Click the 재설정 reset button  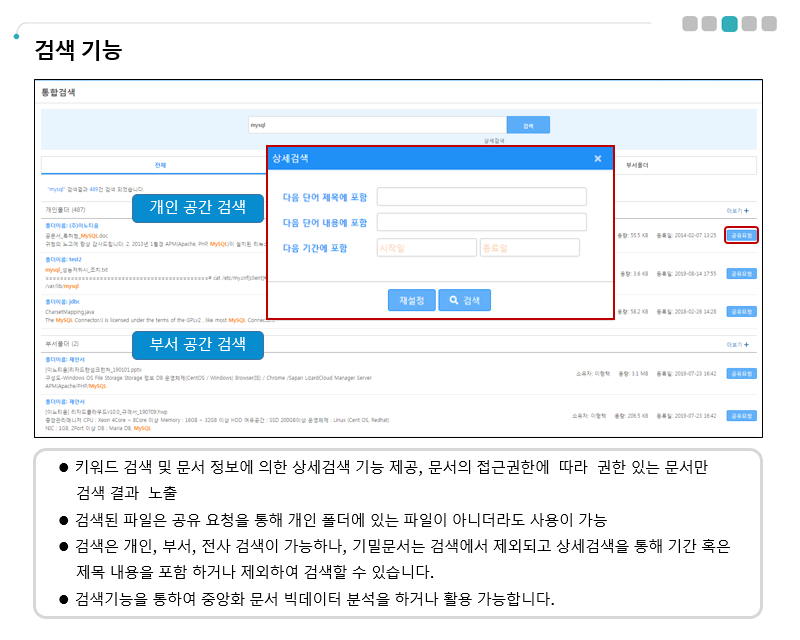(x=411, y=299)
